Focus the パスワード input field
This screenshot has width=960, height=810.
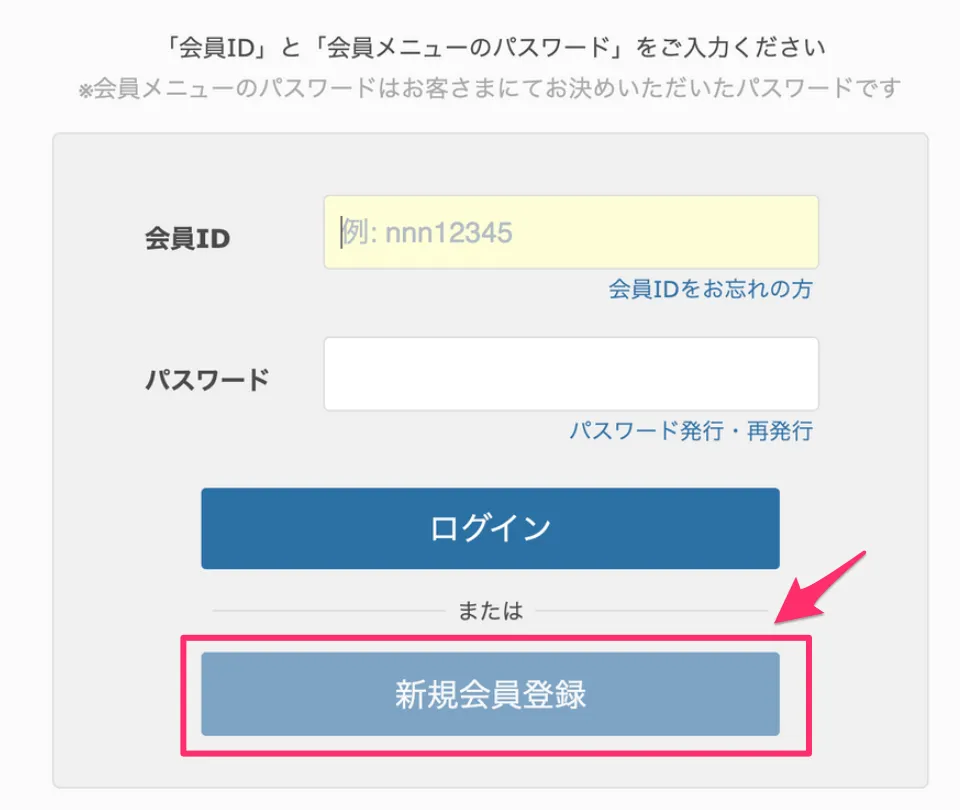(x=570, y=374)
